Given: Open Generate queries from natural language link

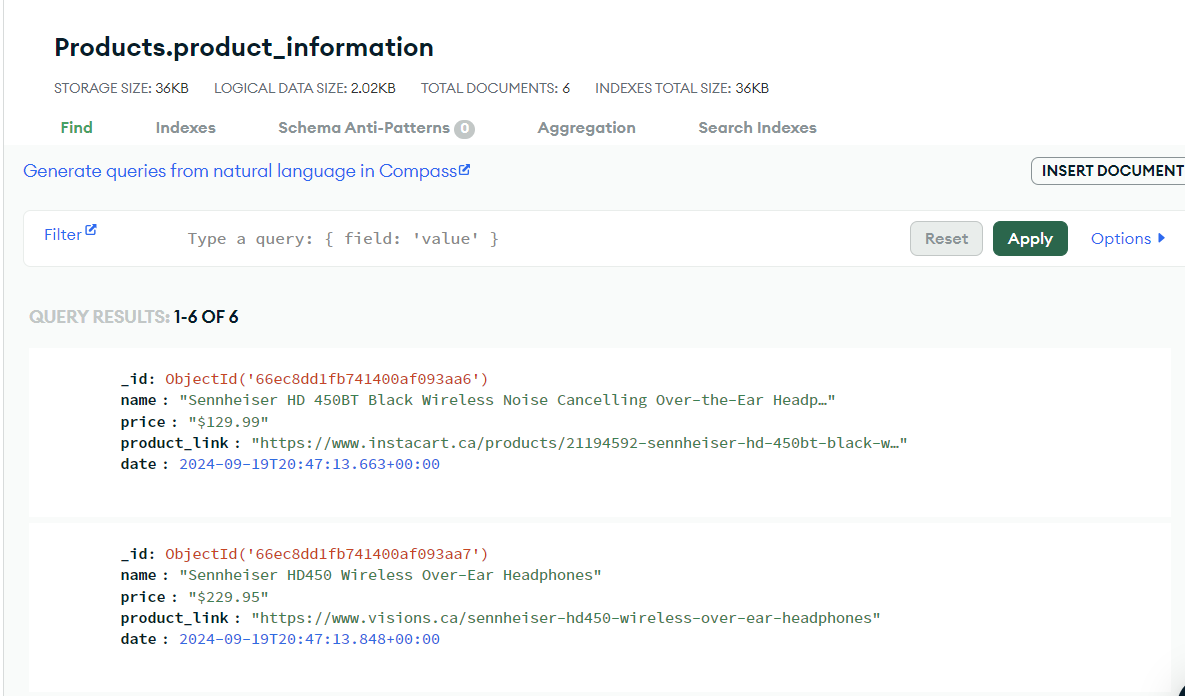Looking at the screenshot, I should [239, 171].
